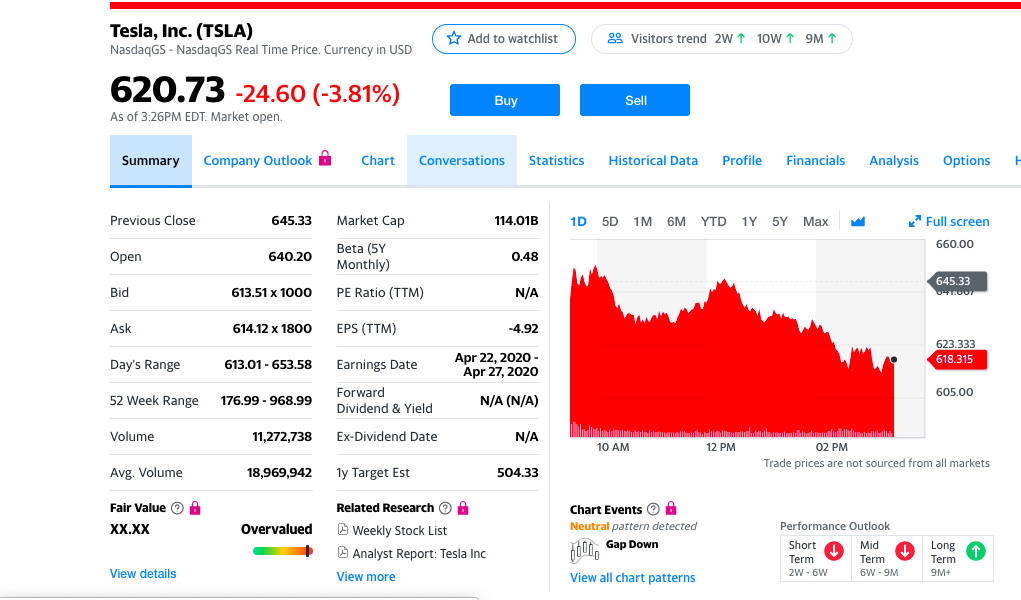Click the 10W visitors trend up arrow
1021x600 pixels.
coord(790,38)
